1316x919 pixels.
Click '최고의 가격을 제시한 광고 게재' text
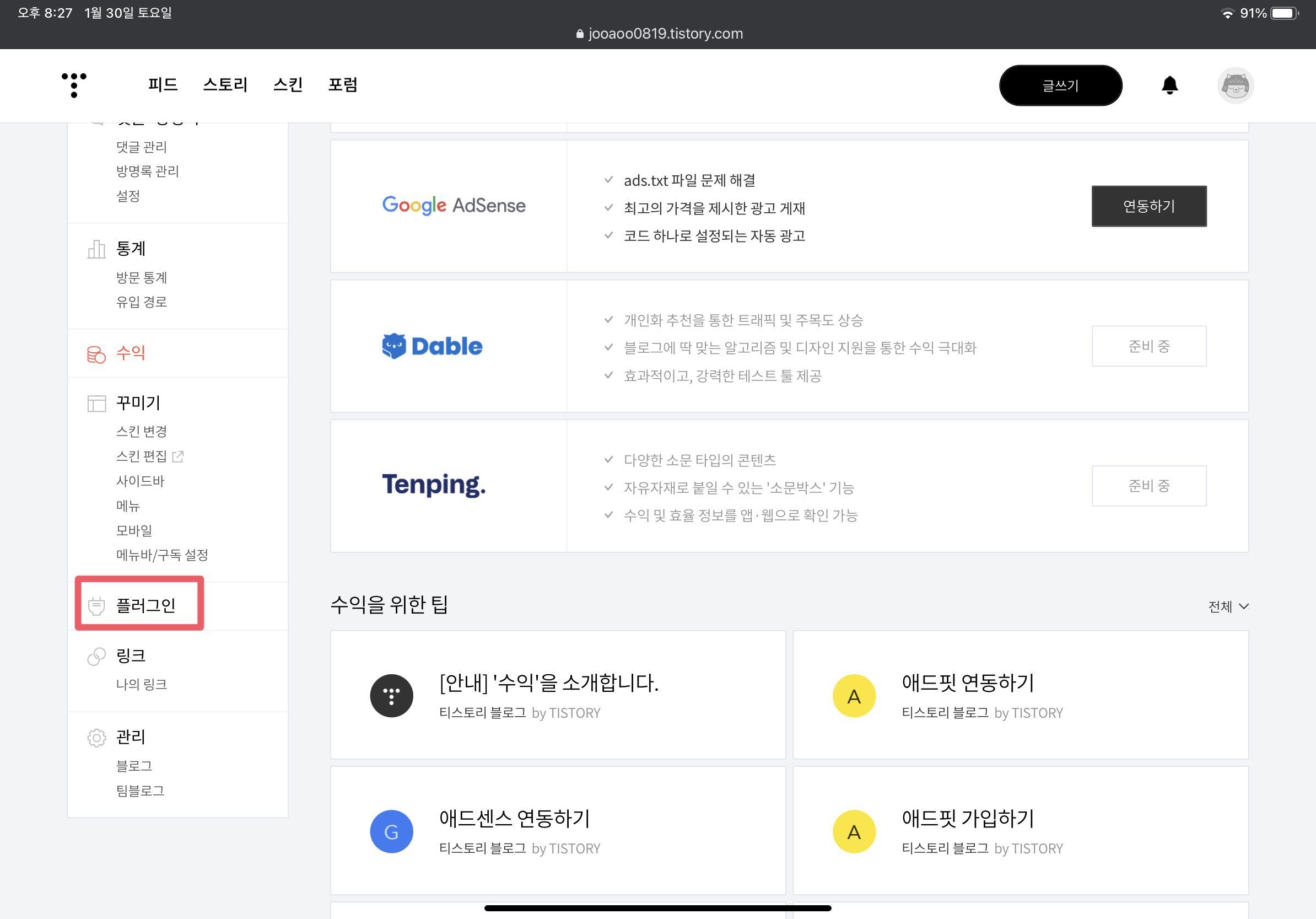[715, 208]
